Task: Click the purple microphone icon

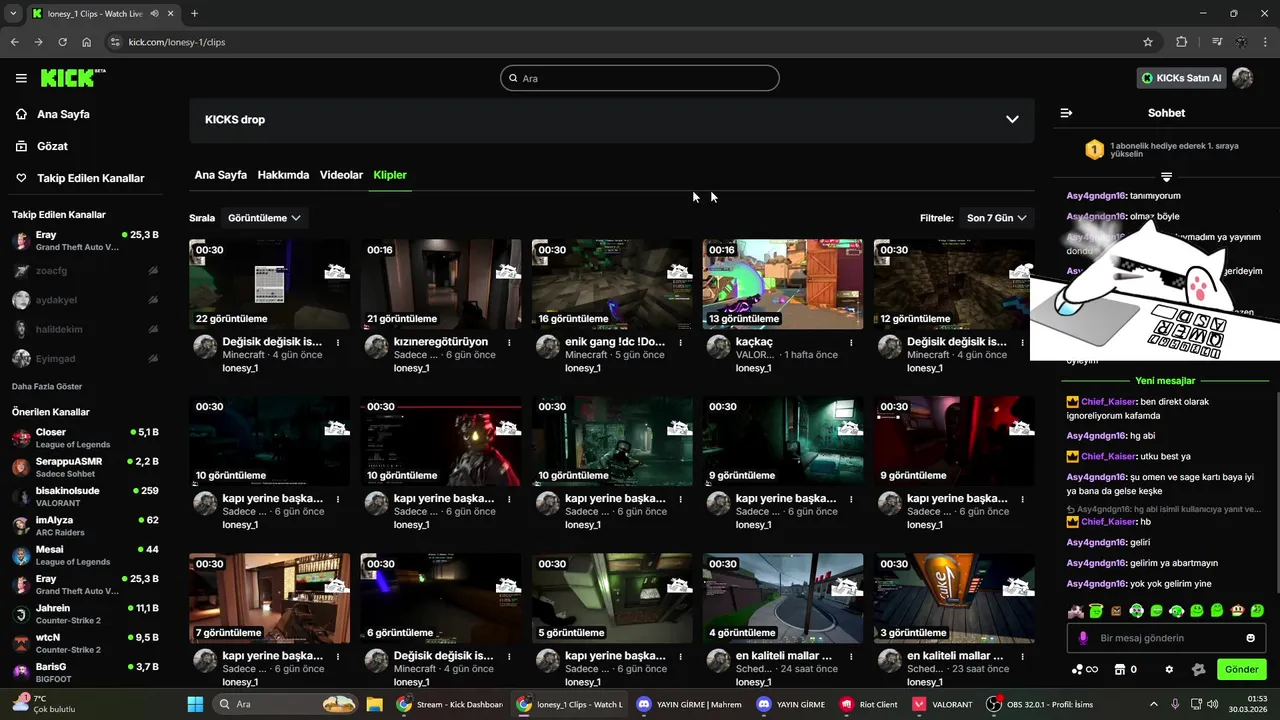Action: [x=1083, y=638]
